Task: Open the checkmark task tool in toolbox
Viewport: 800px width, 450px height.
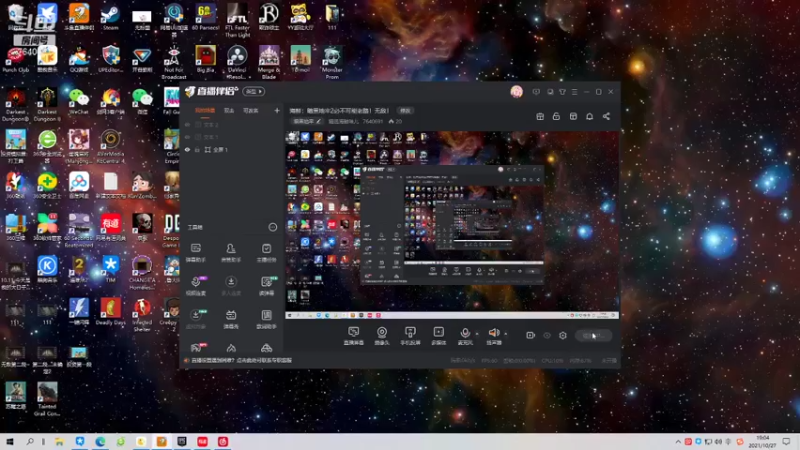Action: 266,253
